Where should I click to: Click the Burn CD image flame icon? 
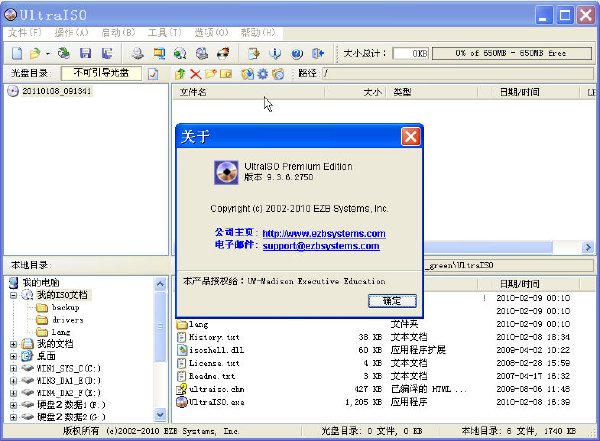[223, 53]
